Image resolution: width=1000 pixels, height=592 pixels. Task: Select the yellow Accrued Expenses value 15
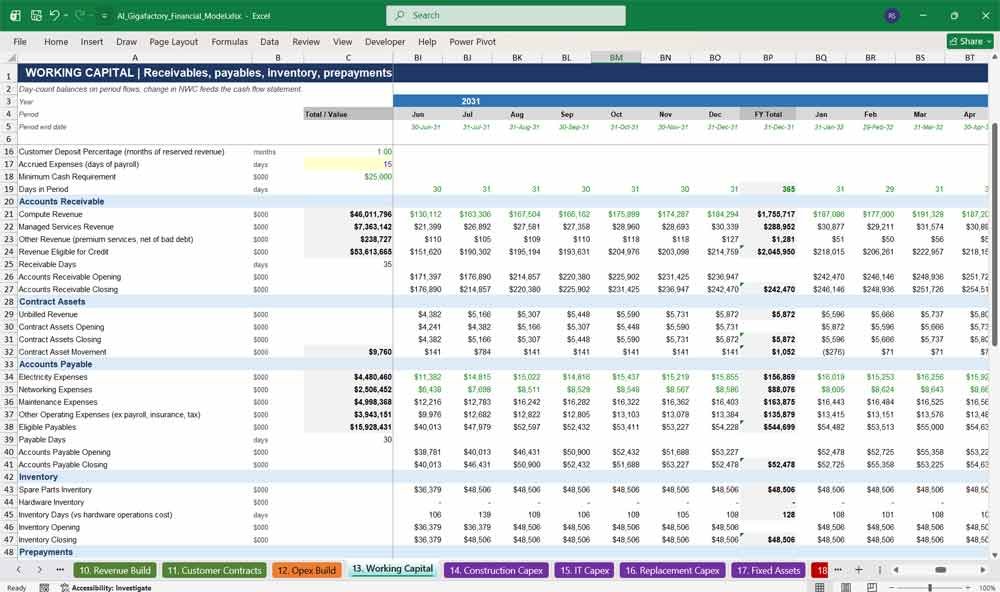coord(348,164)
